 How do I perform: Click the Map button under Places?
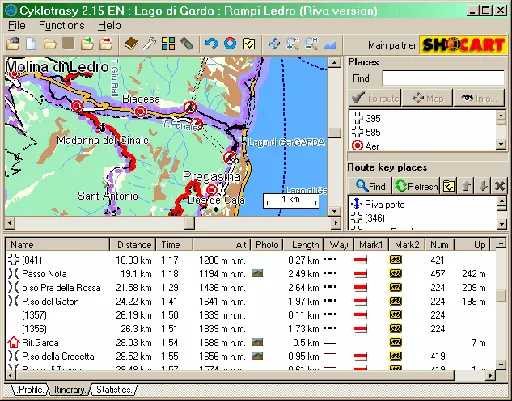coord(428,98)
